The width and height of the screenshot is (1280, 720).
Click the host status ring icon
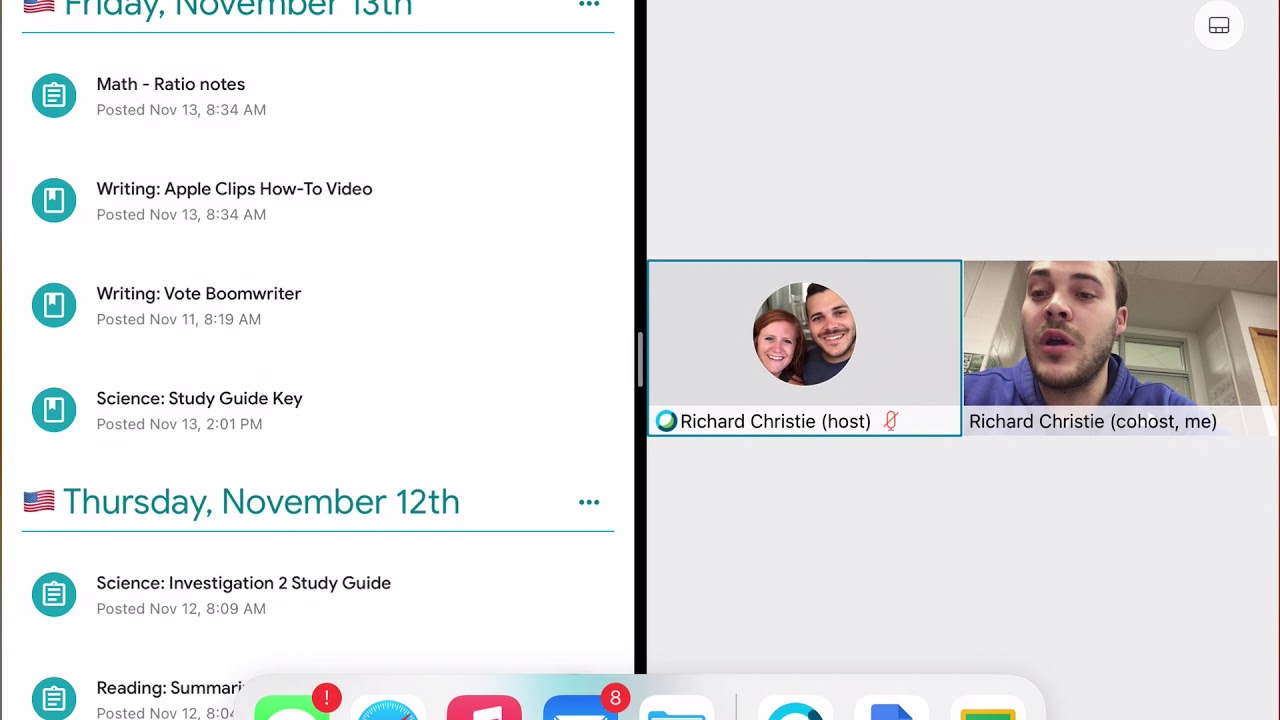click(666, 421)
